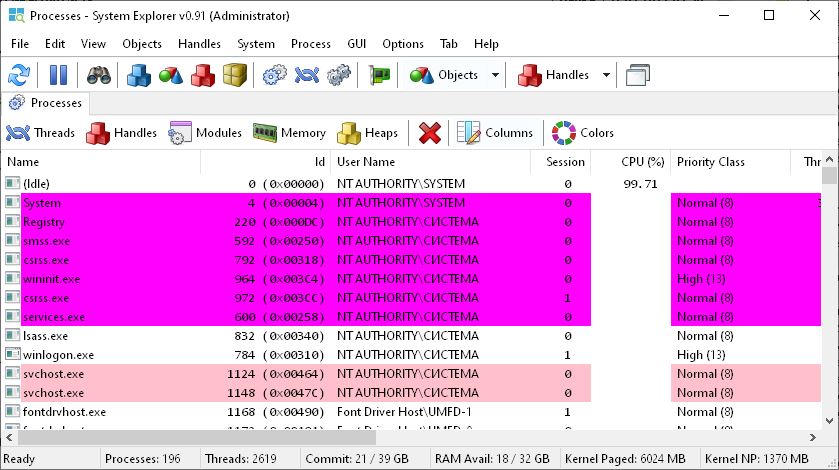Open the System menu
This screenshot has width=839, height=470.
(256, 44)
